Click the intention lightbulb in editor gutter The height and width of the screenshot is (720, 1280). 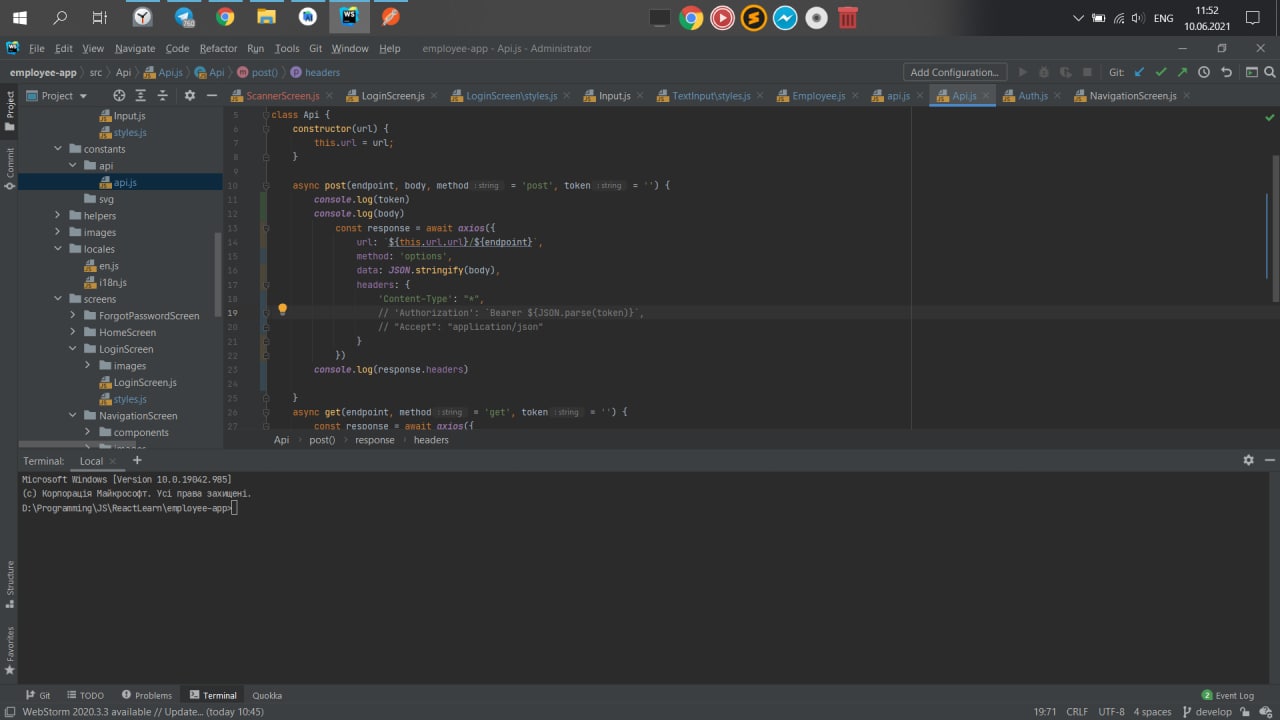282,310
